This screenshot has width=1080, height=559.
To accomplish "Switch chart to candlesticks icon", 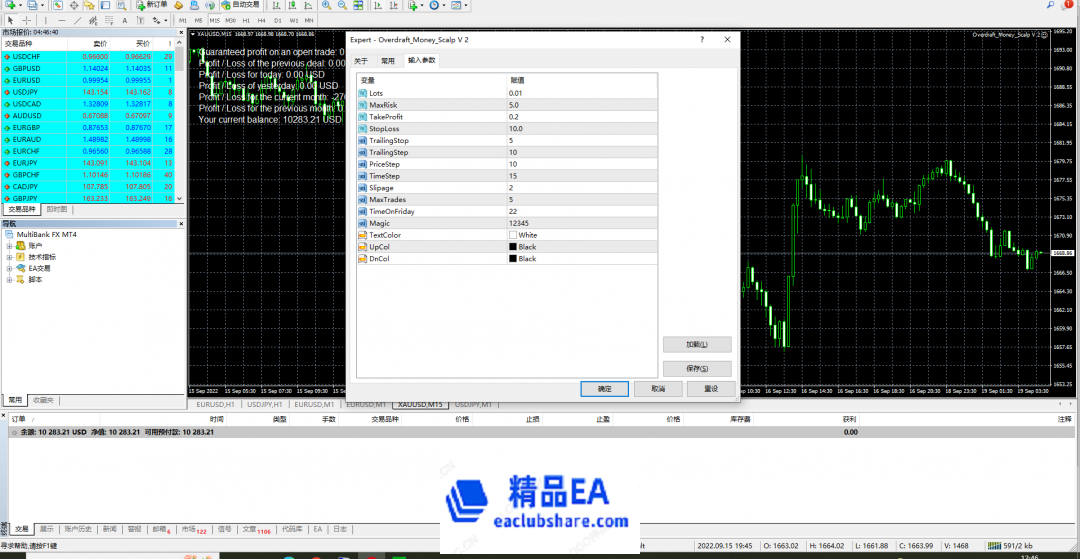I will click(292, 5).
